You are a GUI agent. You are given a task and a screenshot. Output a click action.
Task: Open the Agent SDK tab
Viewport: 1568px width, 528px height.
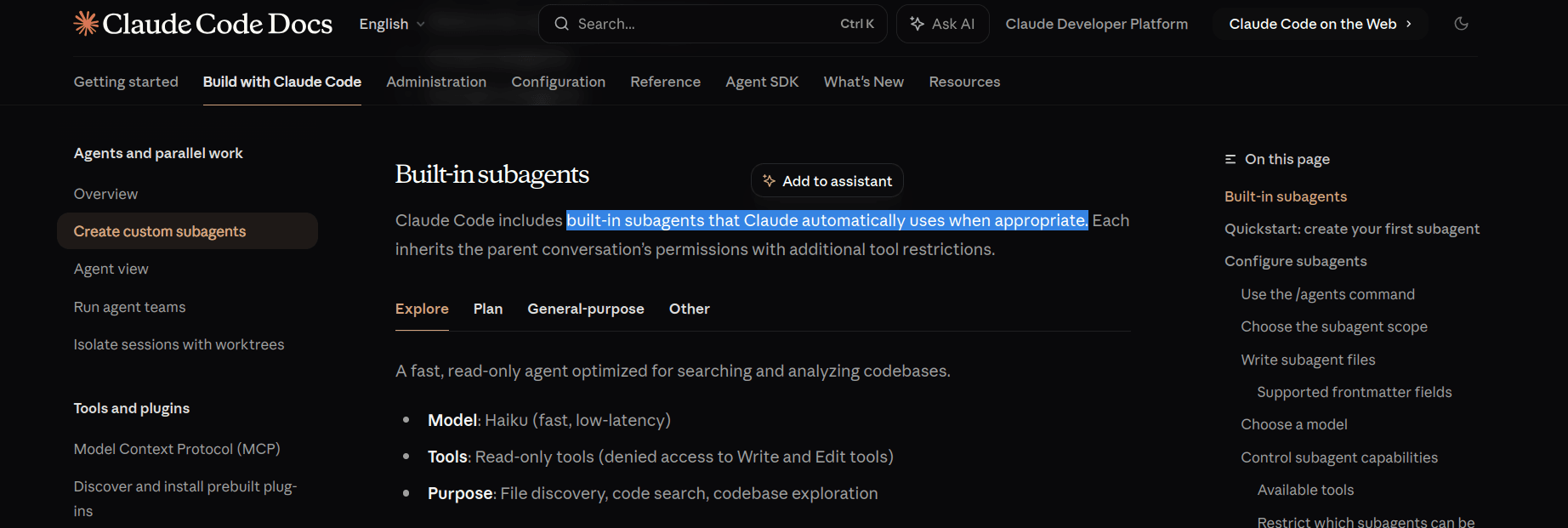click(x=762, y=82)
